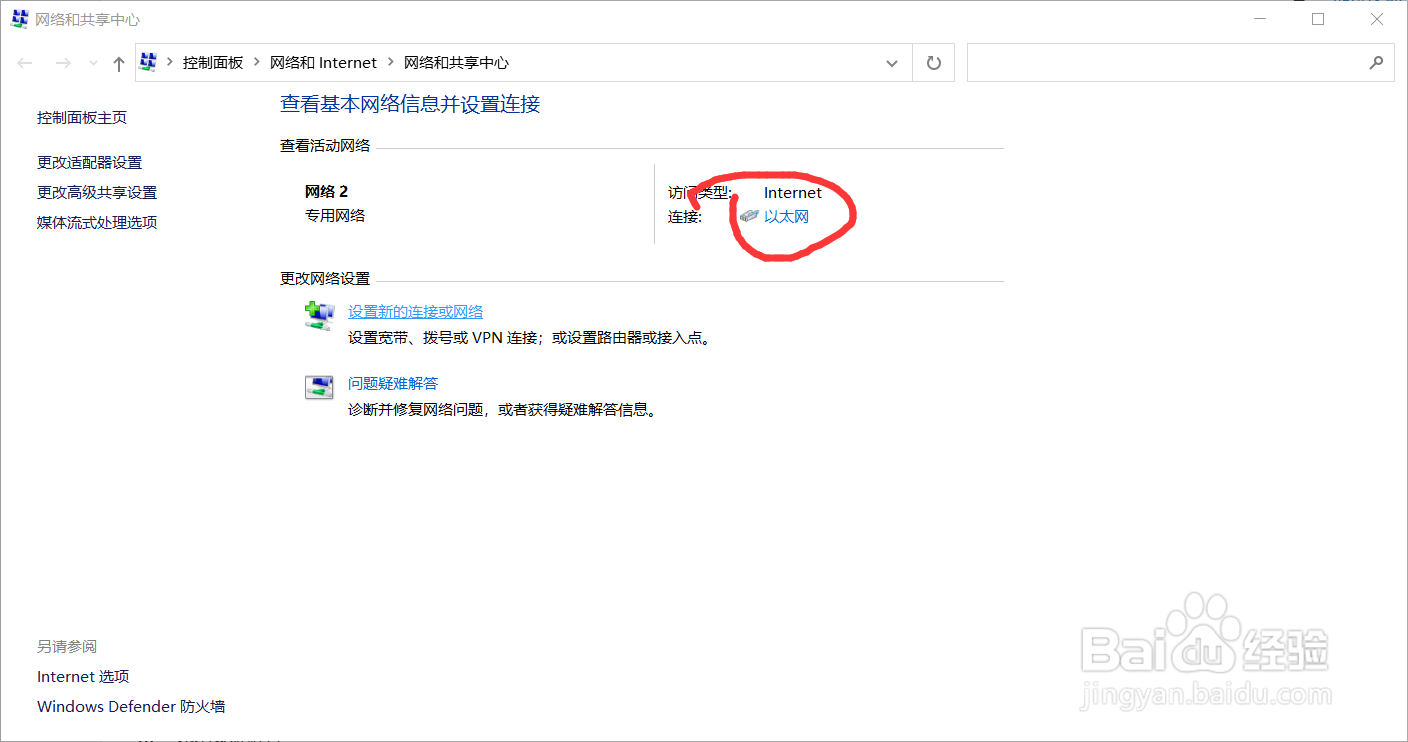Click inside the search input field
This screenshot has width=1408, height=742.
click(1150, 62)
